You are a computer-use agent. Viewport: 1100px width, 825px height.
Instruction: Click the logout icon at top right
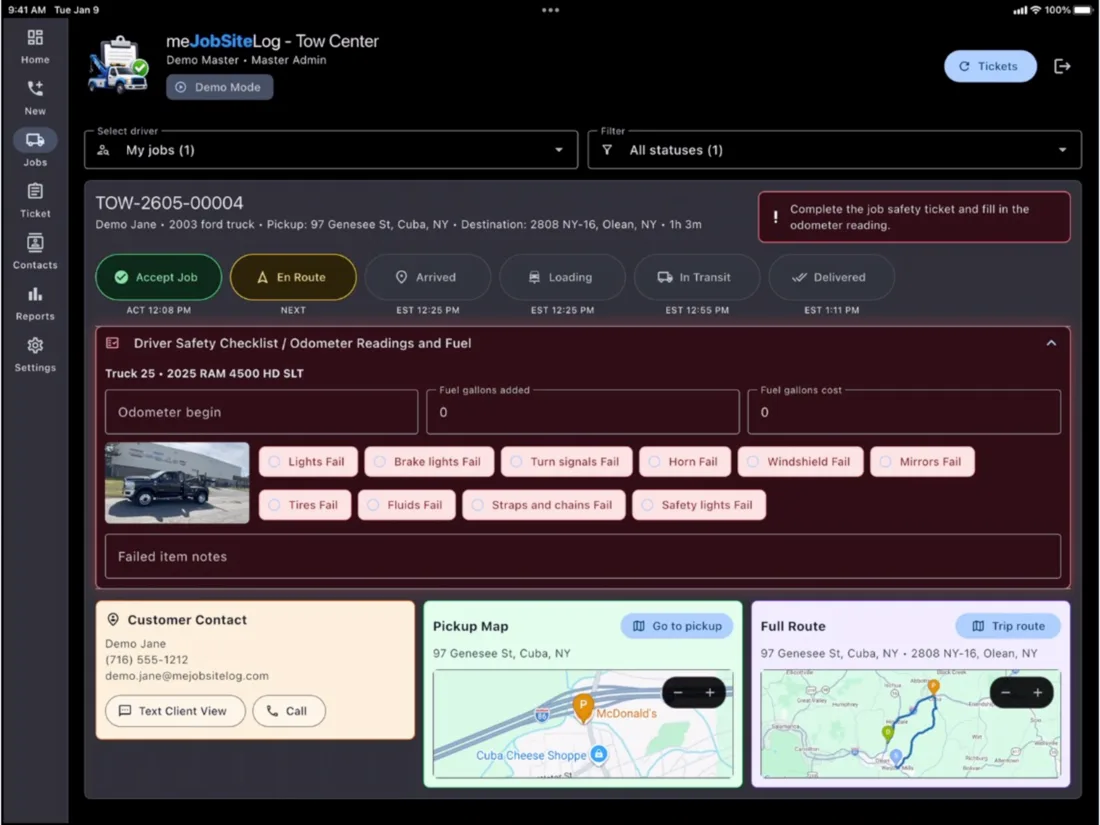click(x=1062, y=66)
